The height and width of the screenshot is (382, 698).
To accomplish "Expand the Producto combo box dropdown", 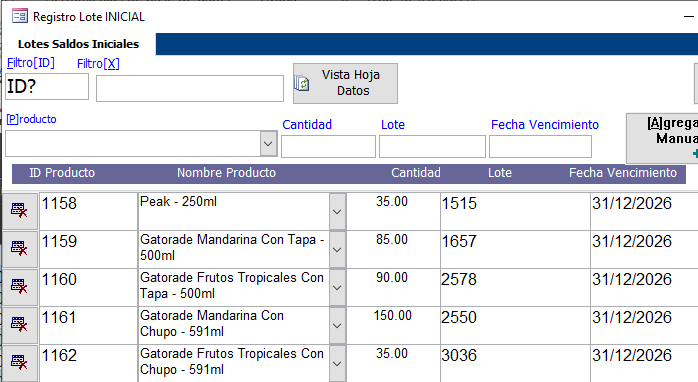I will tap(268, 144).
